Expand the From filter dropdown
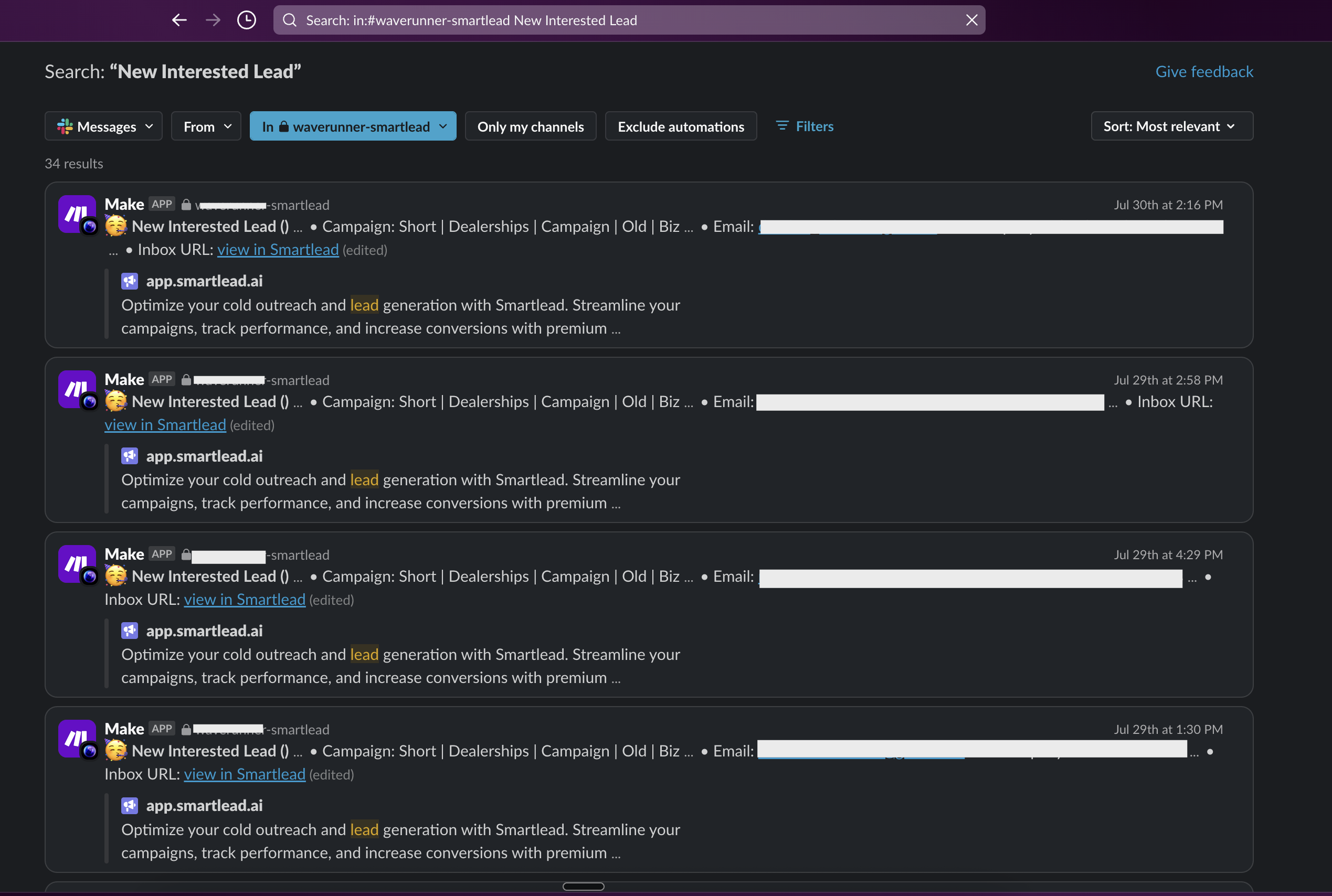 click(206, 126)
